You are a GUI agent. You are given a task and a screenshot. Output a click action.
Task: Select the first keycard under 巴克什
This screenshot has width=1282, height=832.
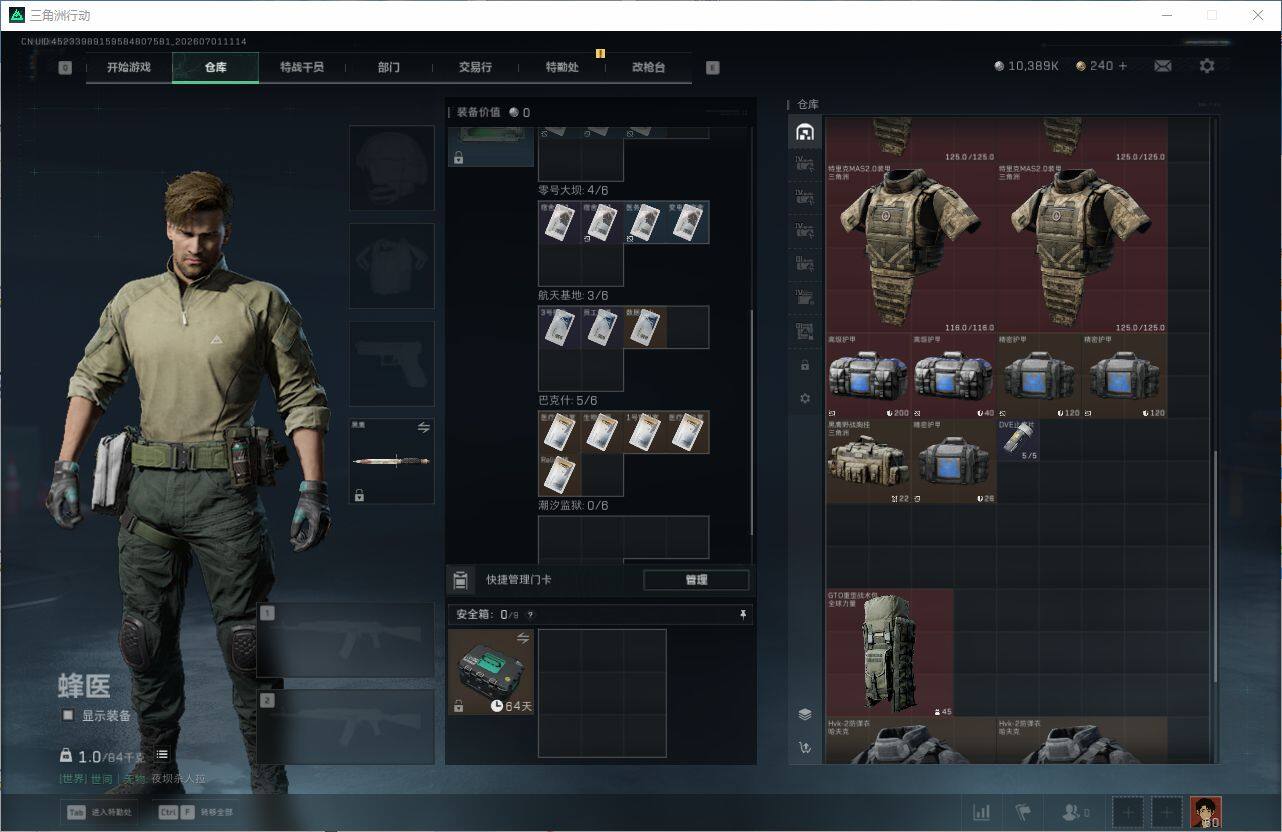[x=560, y=432]
